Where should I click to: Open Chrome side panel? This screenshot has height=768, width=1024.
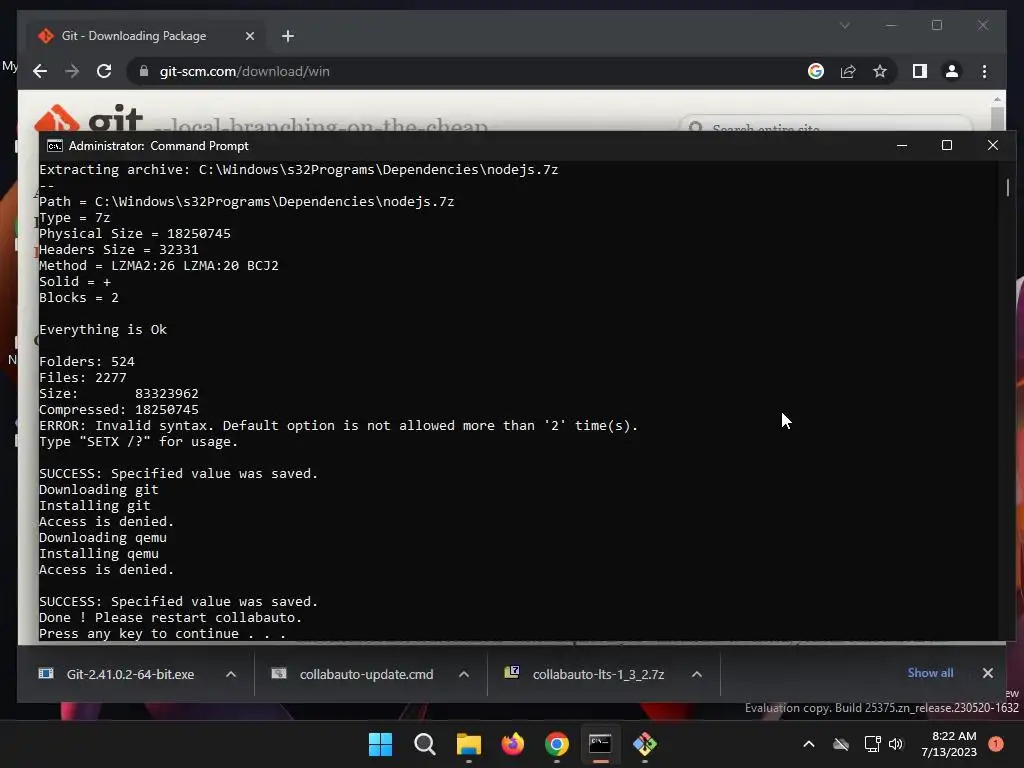(920, 71)
